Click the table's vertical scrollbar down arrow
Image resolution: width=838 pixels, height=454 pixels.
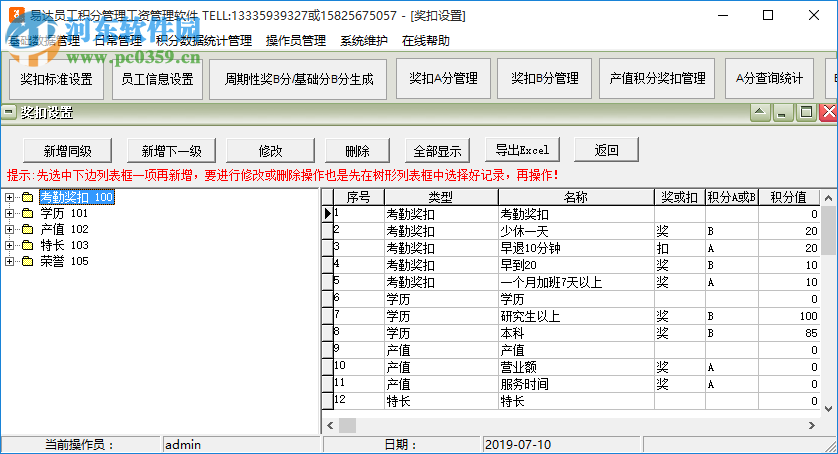(x=828, y=409)
